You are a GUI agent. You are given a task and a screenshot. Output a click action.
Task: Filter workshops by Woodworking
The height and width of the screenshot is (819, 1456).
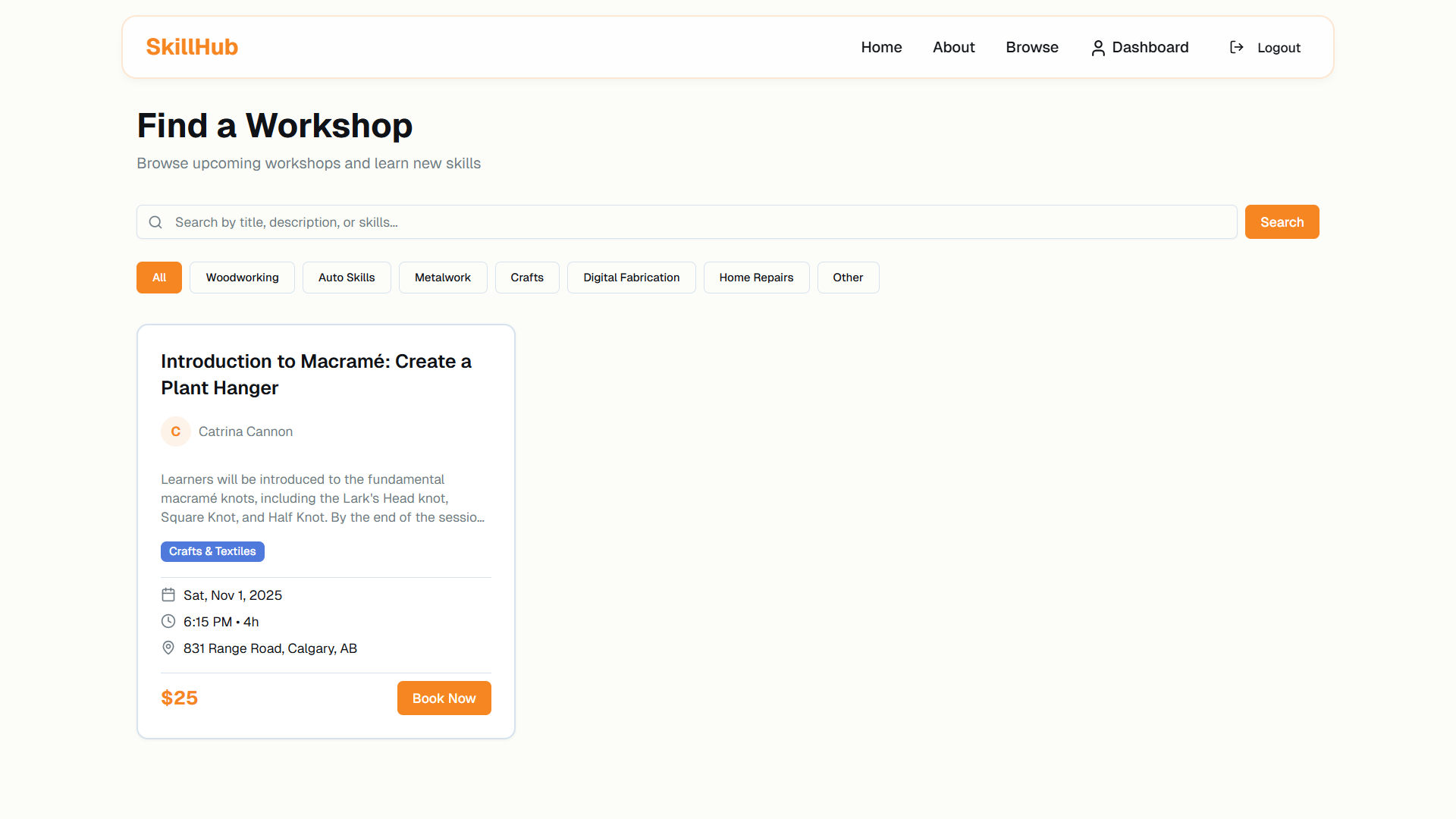point(242,278)
